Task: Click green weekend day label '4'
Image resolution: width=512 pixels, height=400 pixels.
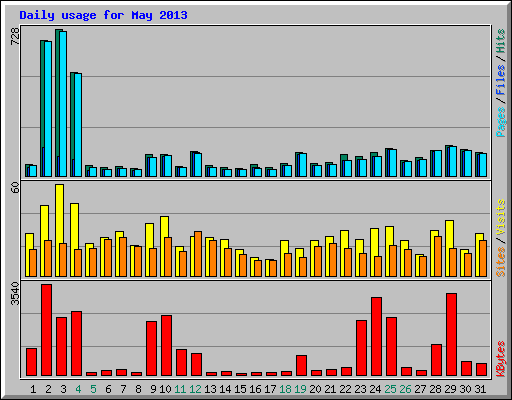Action: 78,389
